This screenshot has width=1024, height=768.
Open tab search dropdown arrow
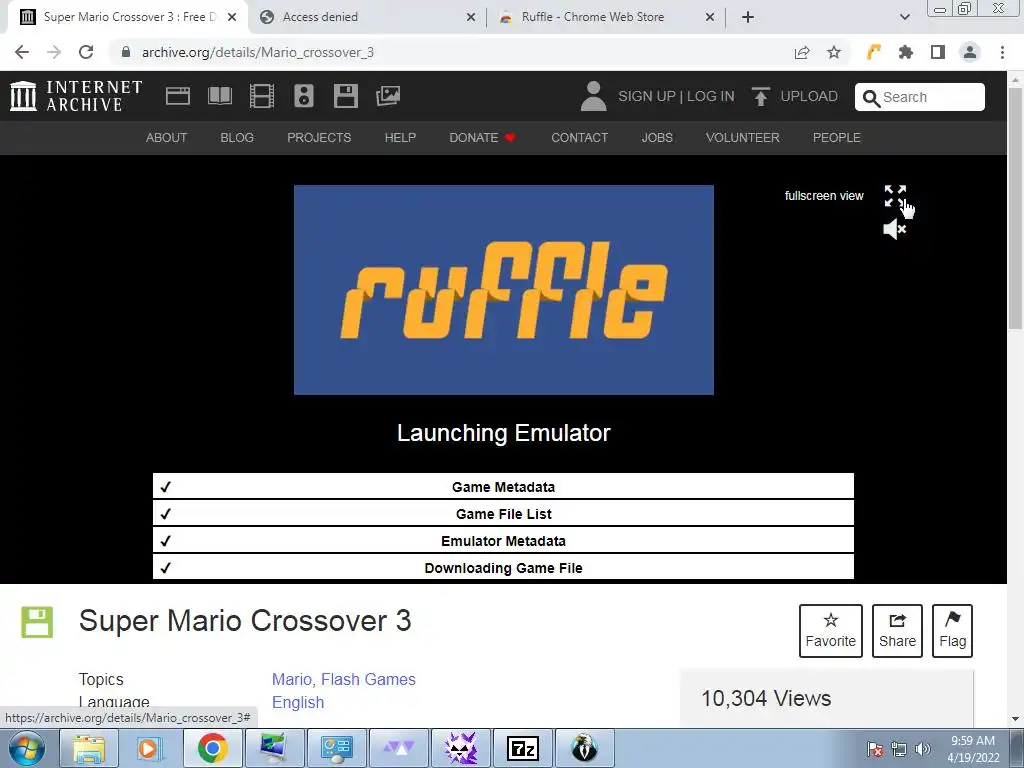coord(904,17)
